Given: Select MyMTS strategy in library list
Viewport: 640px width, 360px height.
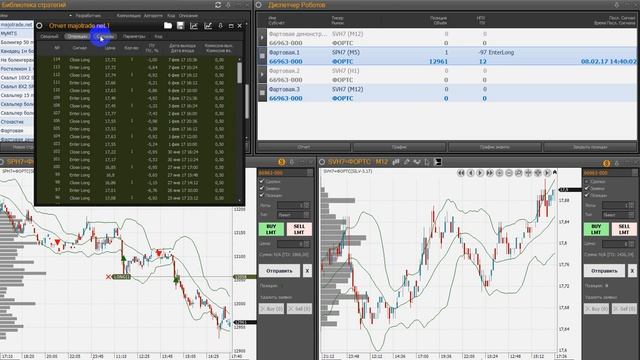Looking at the screenshot, I should (x=17, y=33).
